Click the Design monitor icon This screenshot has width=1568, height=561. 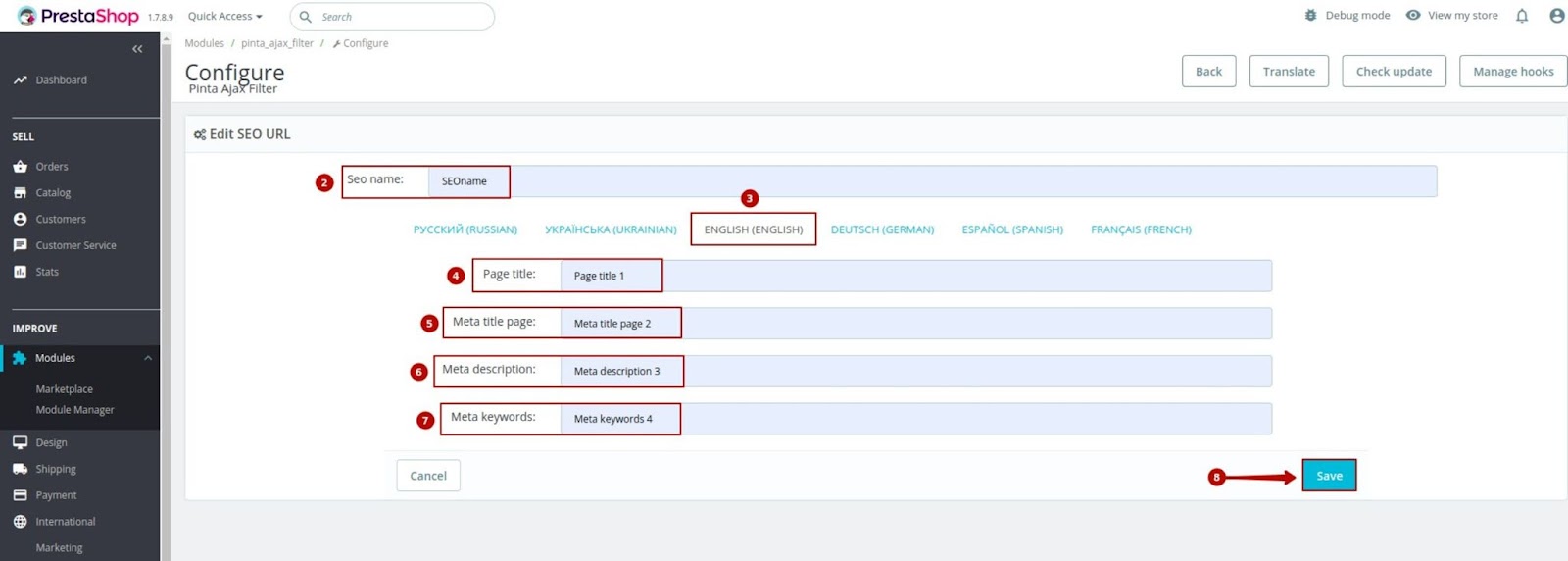(20, 442)
